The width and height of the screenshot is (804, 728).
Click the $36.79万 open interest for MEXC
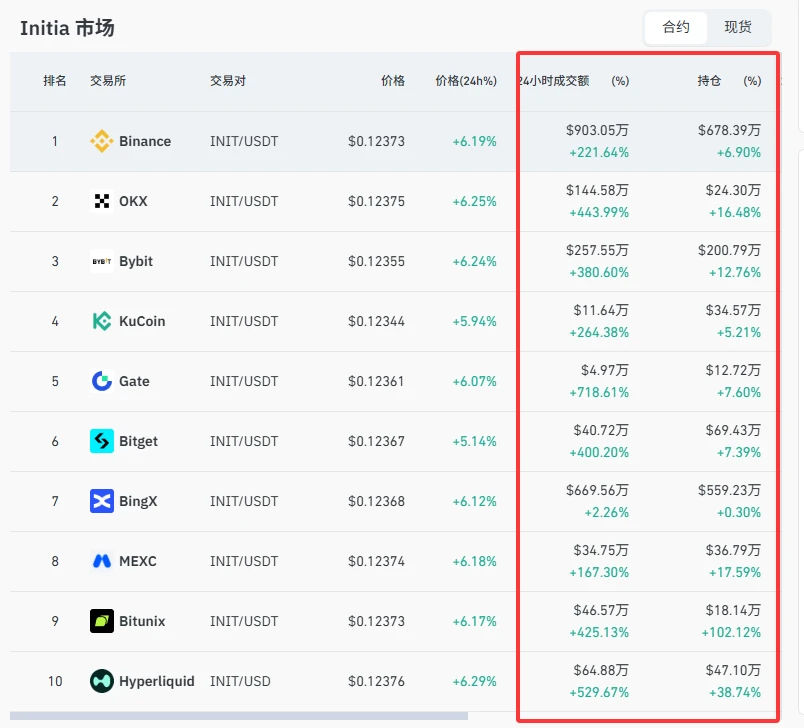click(x=733, y=550)
